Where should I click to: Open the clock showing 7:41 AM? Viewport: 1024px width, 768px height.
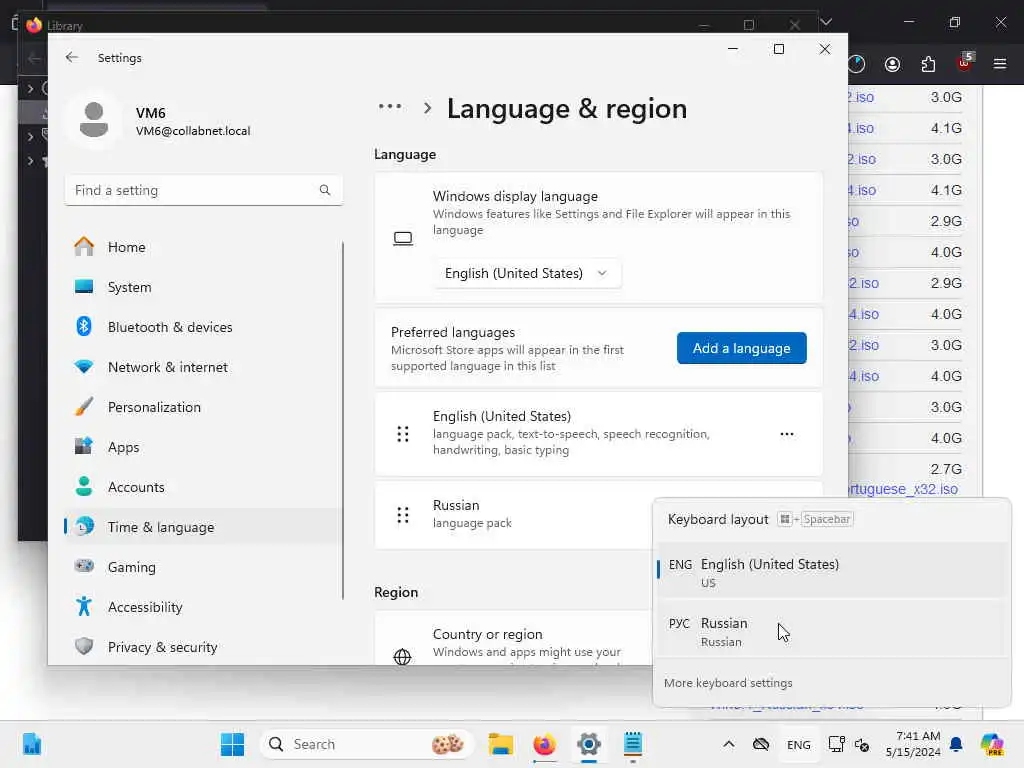click(912, 744)
